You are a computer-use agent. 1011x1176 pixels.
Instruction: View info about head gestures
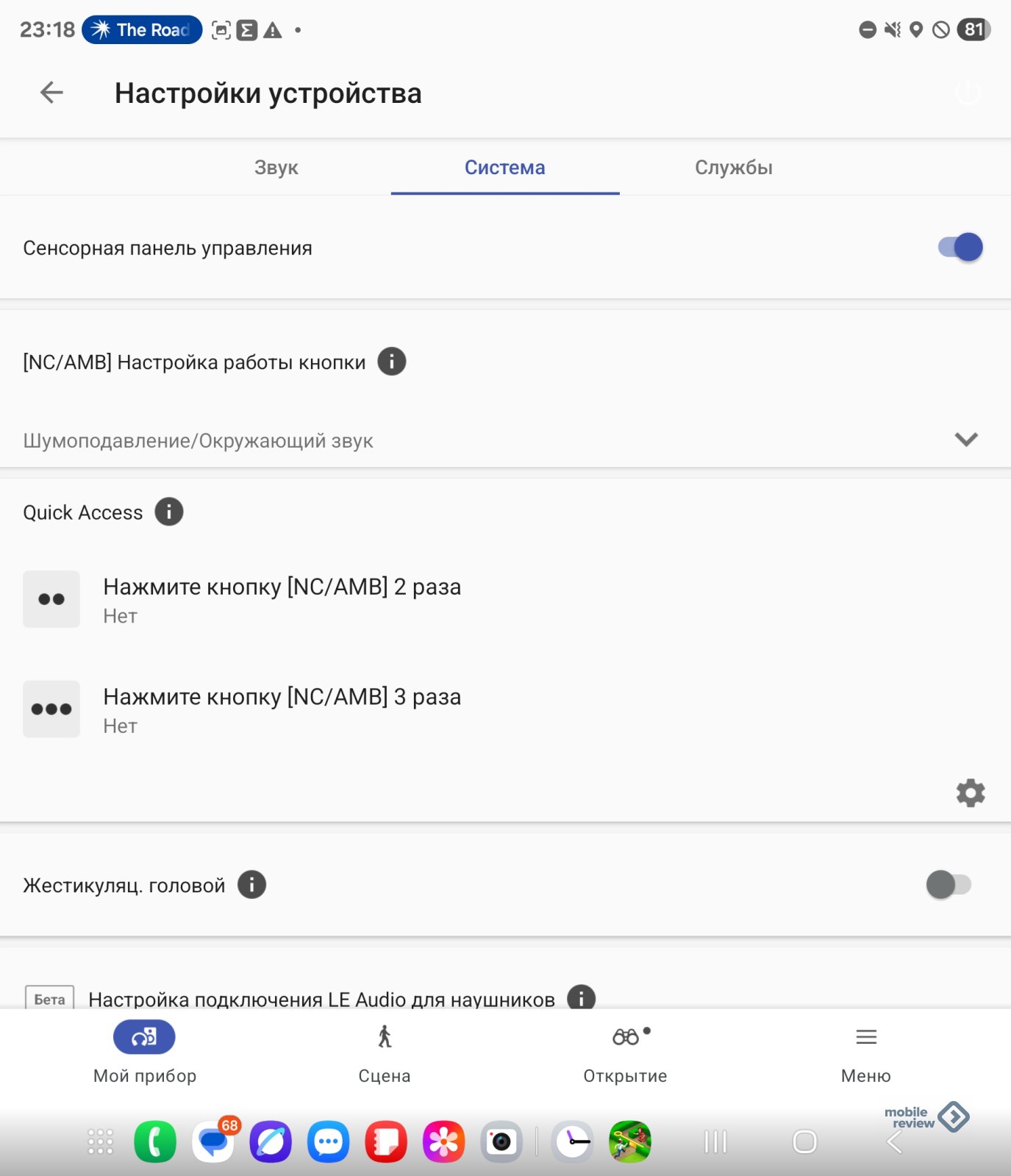click(251, 884)
